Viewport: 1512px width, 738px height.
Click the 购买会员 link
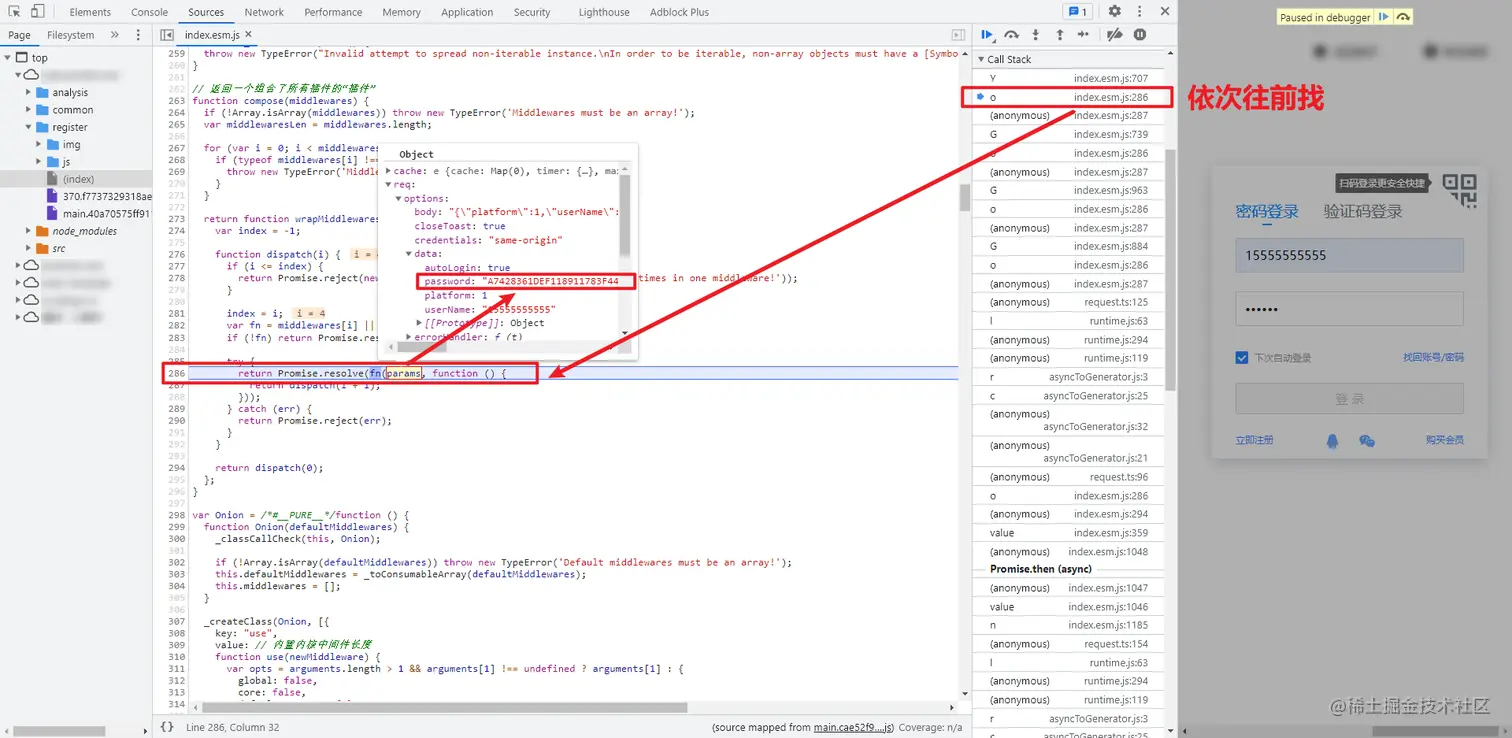[x=1445, y=440]
